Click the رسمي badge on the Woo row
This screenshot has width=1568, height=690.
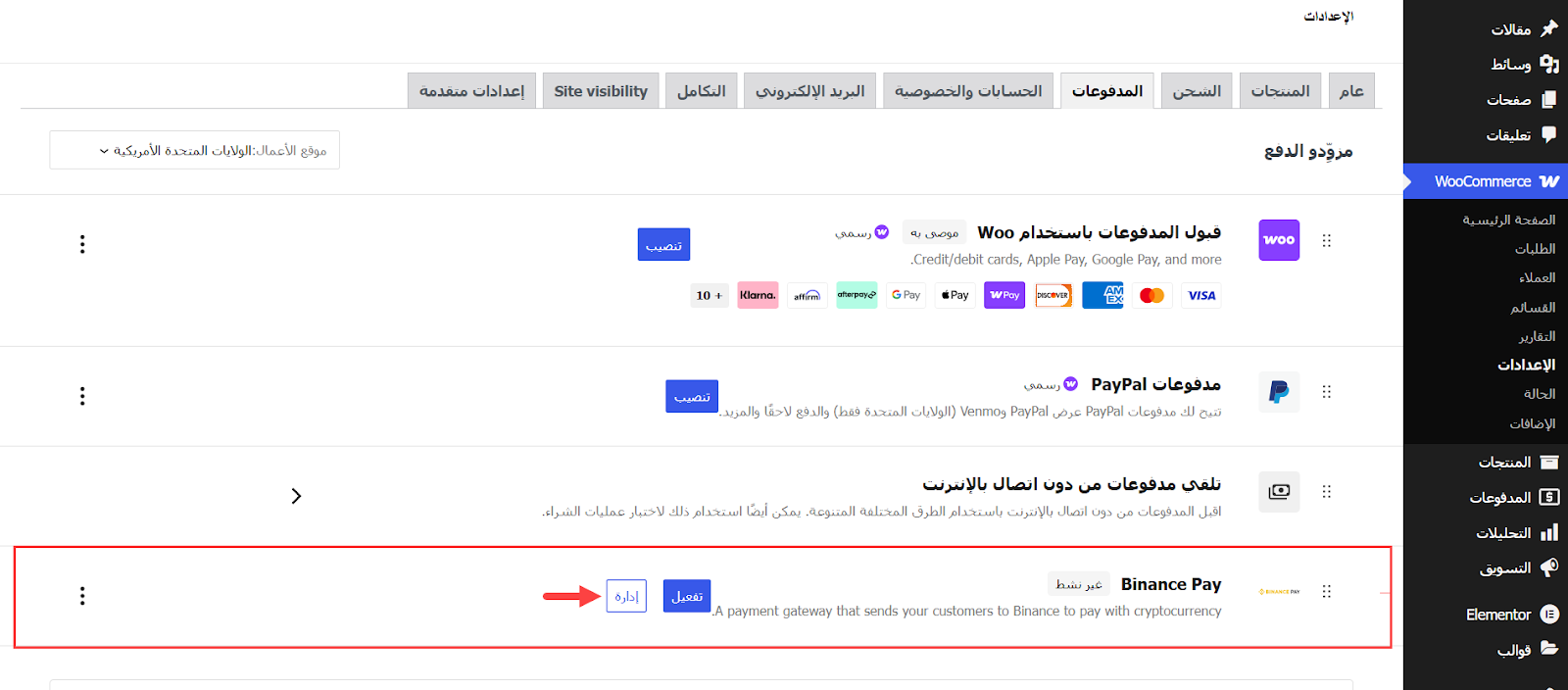[x=861, y=232]
